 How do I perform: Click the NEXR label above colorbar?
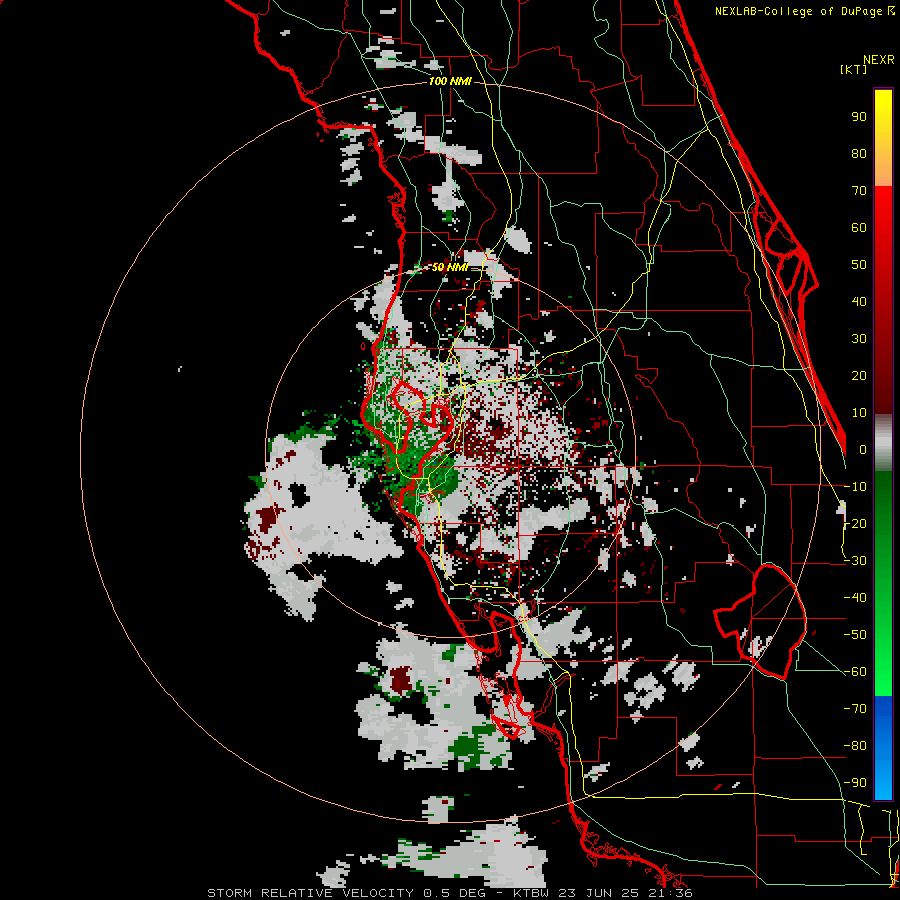pyautogui.click(x=879, y=60)
